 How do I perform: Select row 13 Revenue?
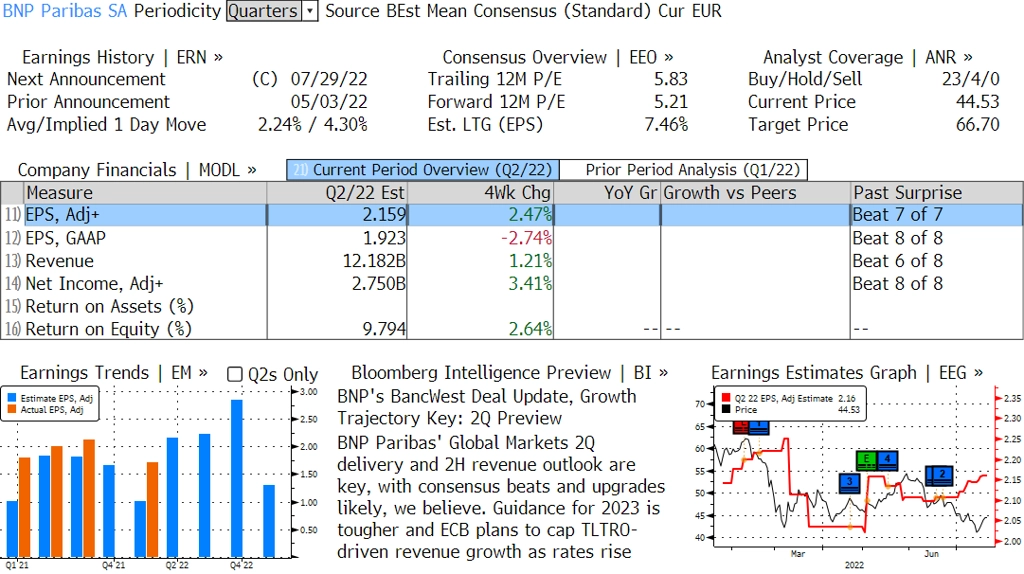click(511, 261)
